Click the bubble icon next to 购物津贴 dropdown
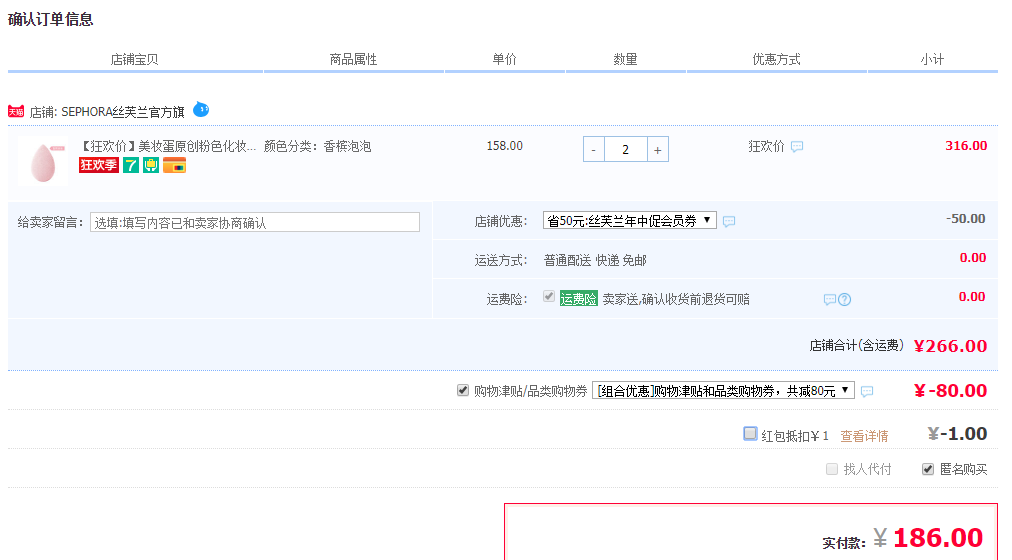The height and width of the screenshot is (560, 1012). 867,391
